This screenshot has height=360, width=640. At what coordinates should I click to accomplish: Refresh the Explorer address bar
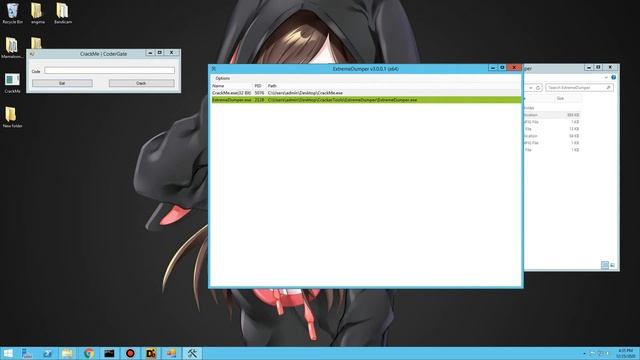pyautogui.click(x=538, y=88)
